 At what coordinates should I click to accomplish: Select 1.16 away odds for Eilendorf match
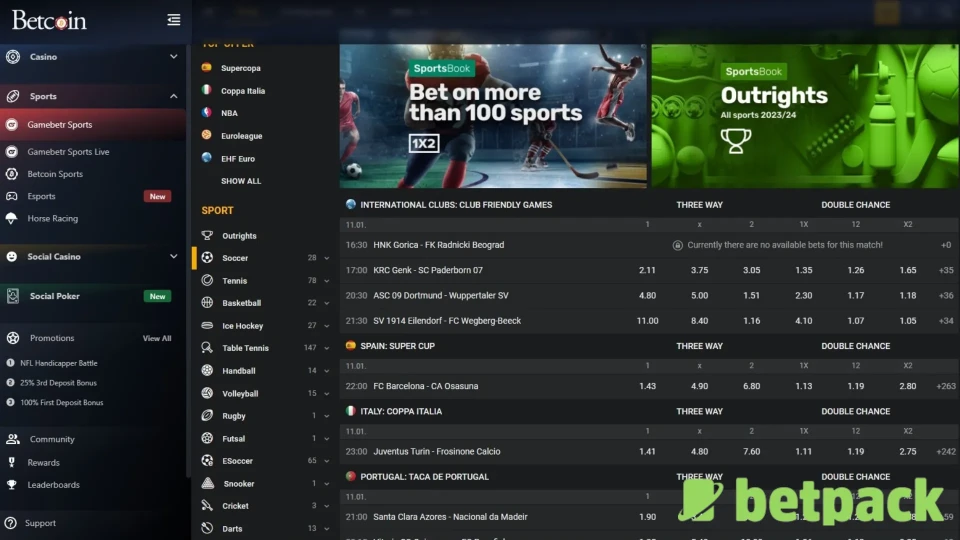[x=751, y=321]
